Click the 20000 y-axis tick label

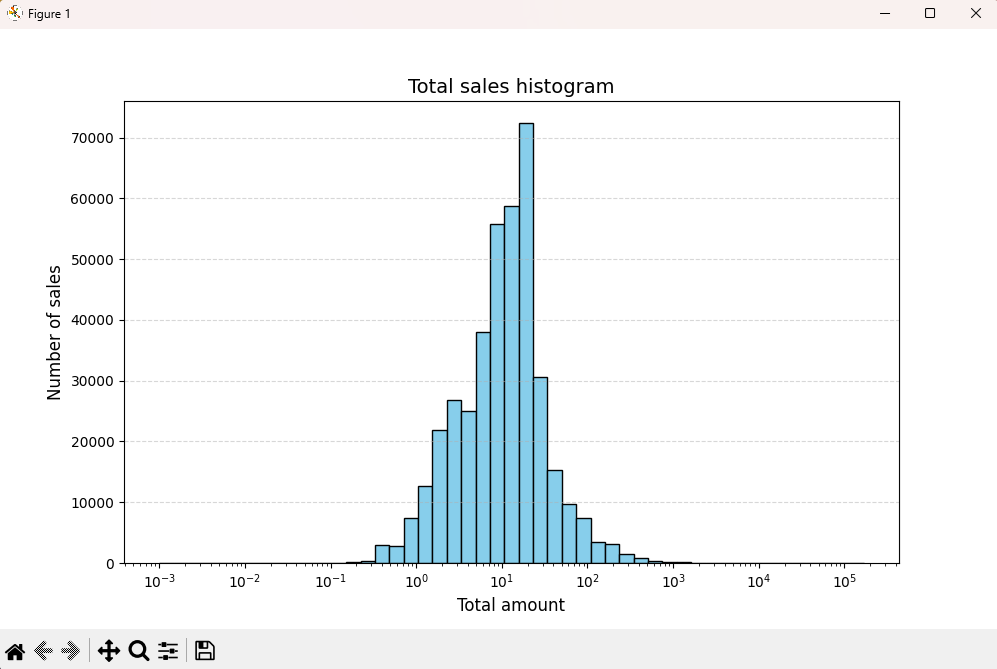point(92,442)
